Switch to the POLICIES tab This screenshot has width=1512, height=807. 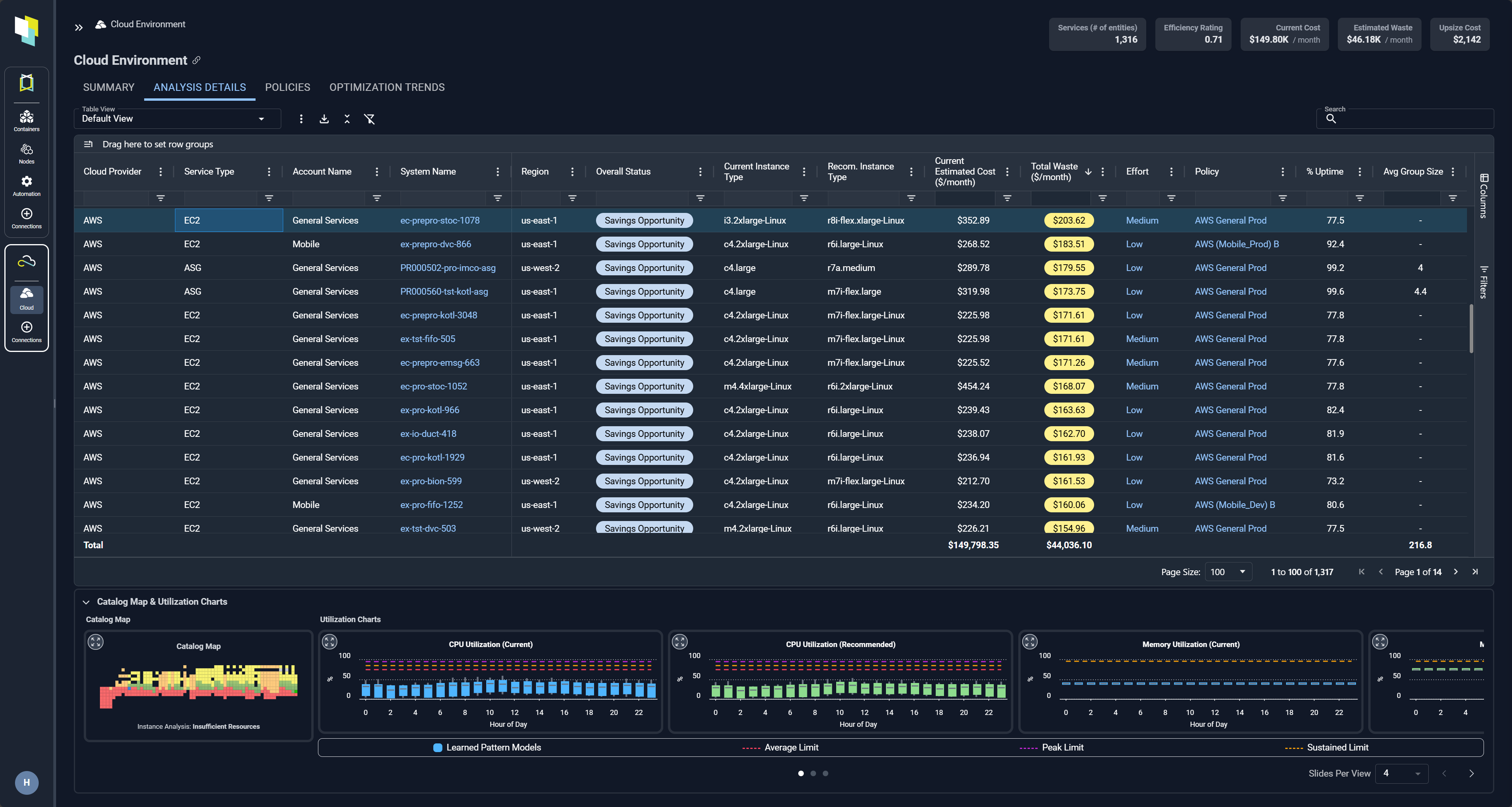click(287, 87)
